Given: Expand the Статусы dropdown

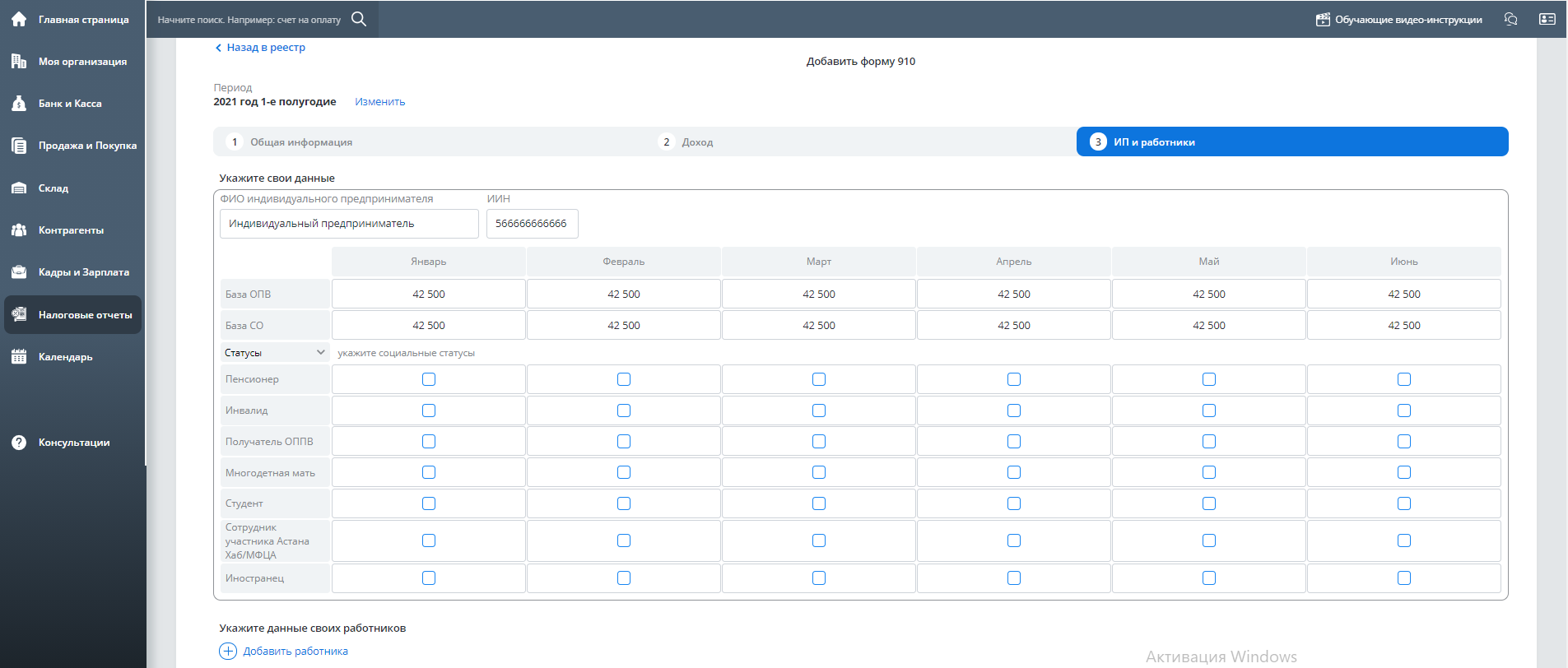Looking at the screenshot, I should pyautogui.click(x=275, y=353).
